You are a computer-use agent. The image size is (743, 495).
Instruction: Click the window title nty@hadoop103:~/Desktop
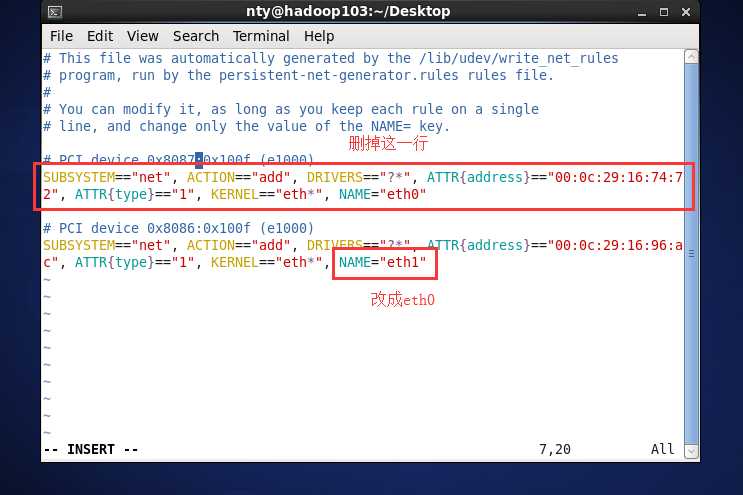348,11
